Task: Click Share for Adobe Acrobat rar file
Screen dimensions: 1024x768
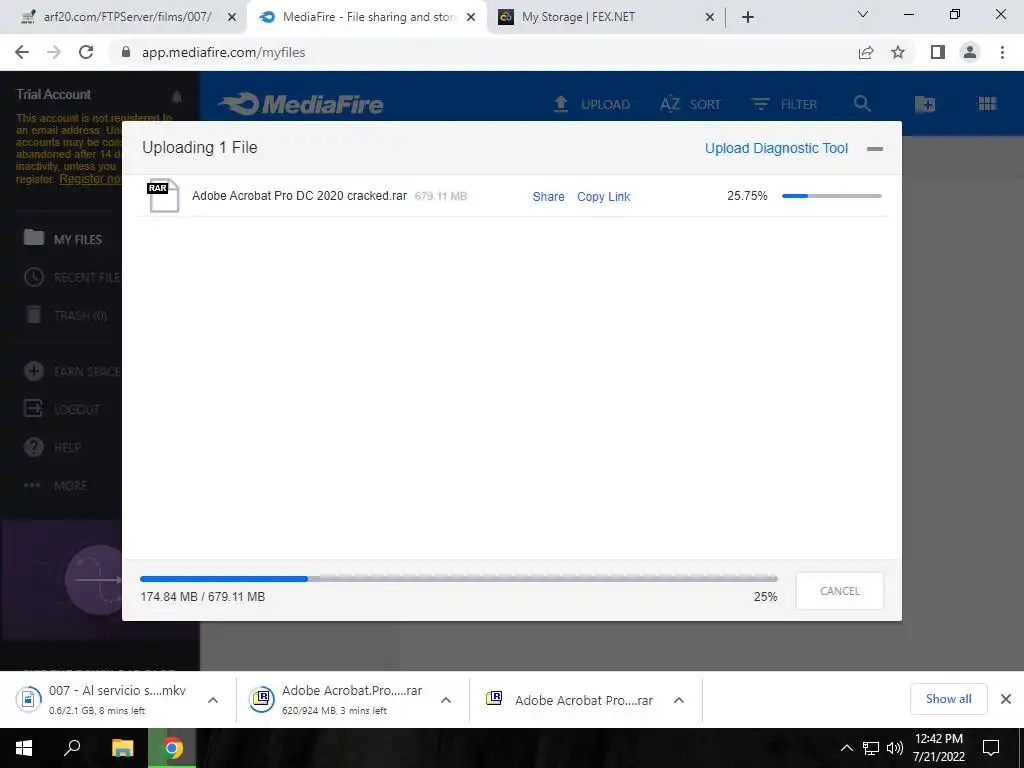Action: tap(548, 197)
